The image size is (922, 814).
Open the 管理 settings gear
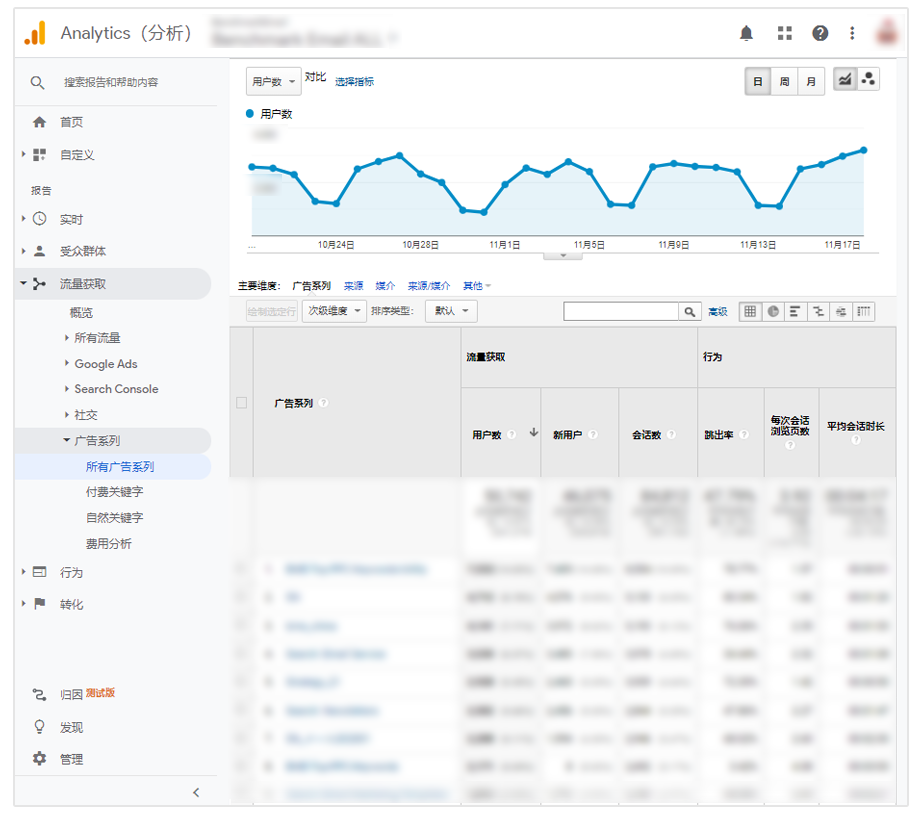pos(40,759)
